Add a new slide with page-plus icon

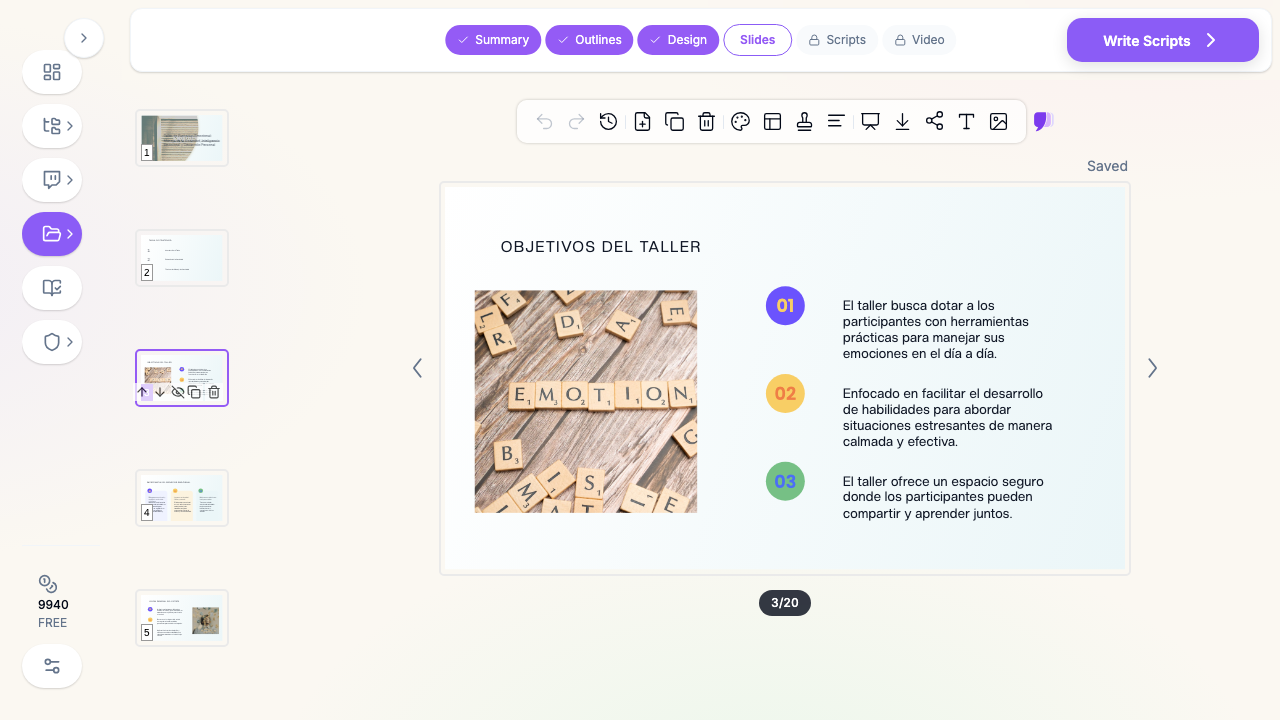click(642, 122)
